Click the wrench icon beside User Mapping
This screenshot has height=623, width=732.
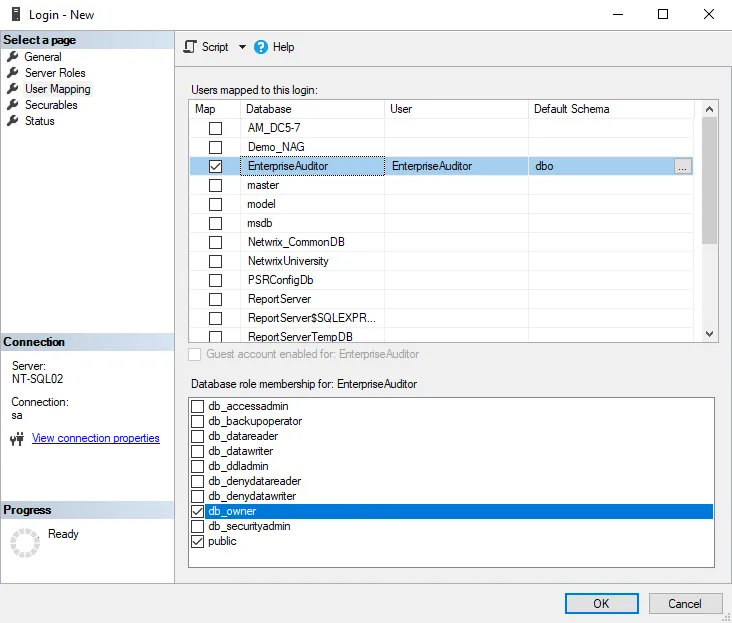coord(13,89)
